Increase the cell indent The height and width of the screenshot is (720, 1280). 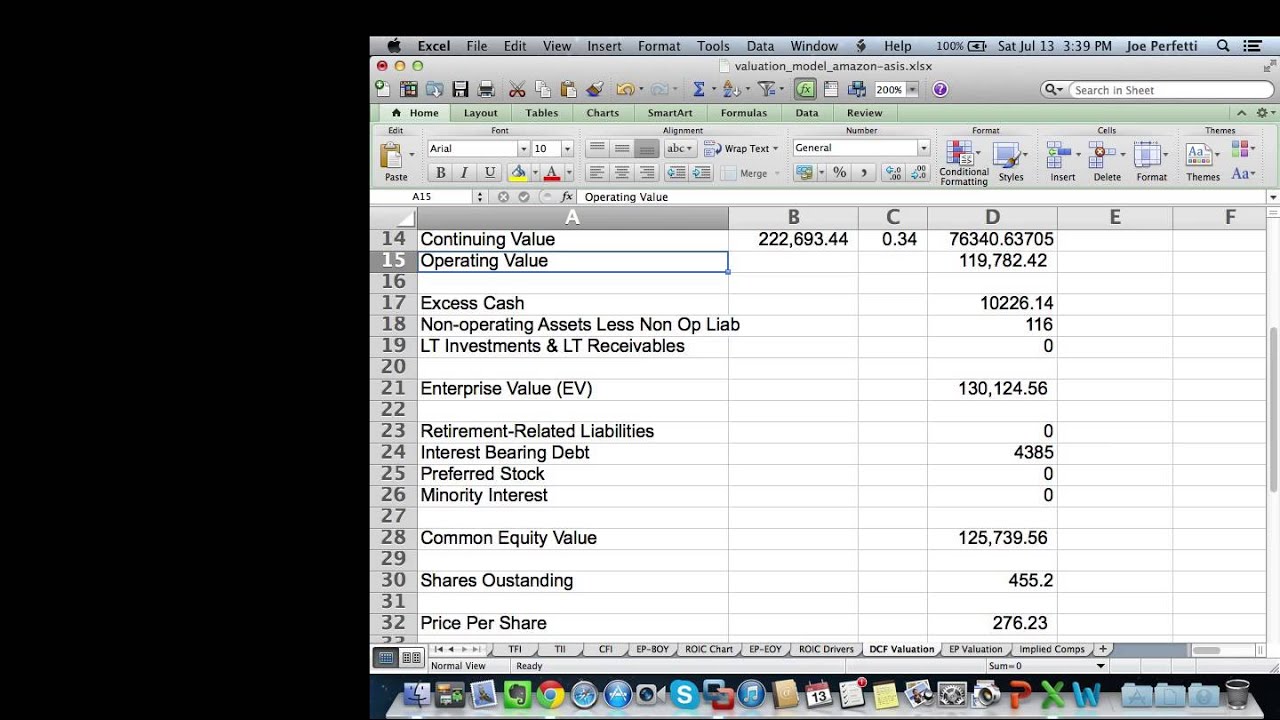pos(701,172)
